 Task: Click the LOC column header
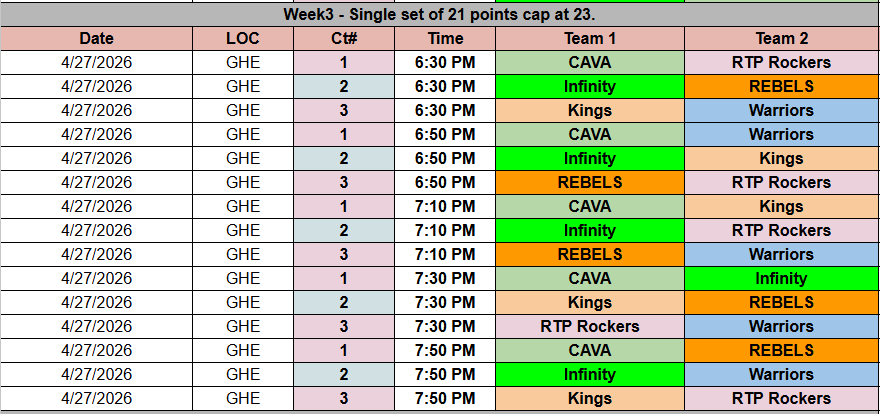243,39
